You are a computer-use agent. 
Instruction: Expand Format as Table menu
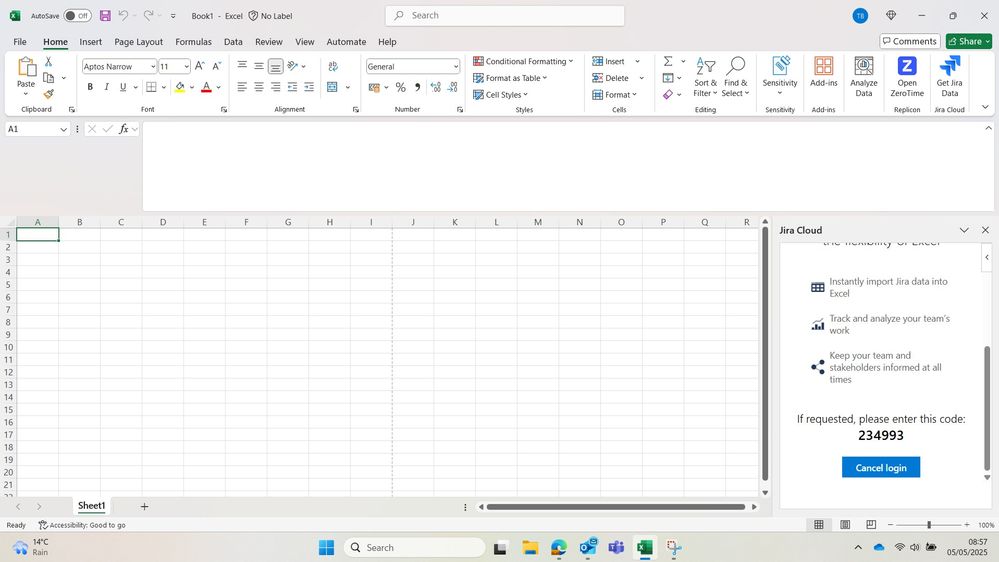[510, 78]
